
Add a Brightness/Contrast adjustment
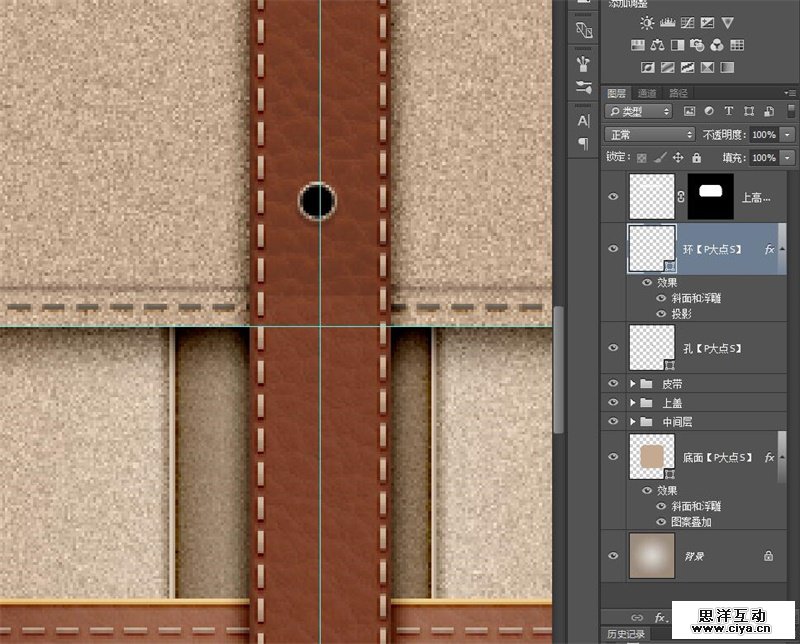648,23
